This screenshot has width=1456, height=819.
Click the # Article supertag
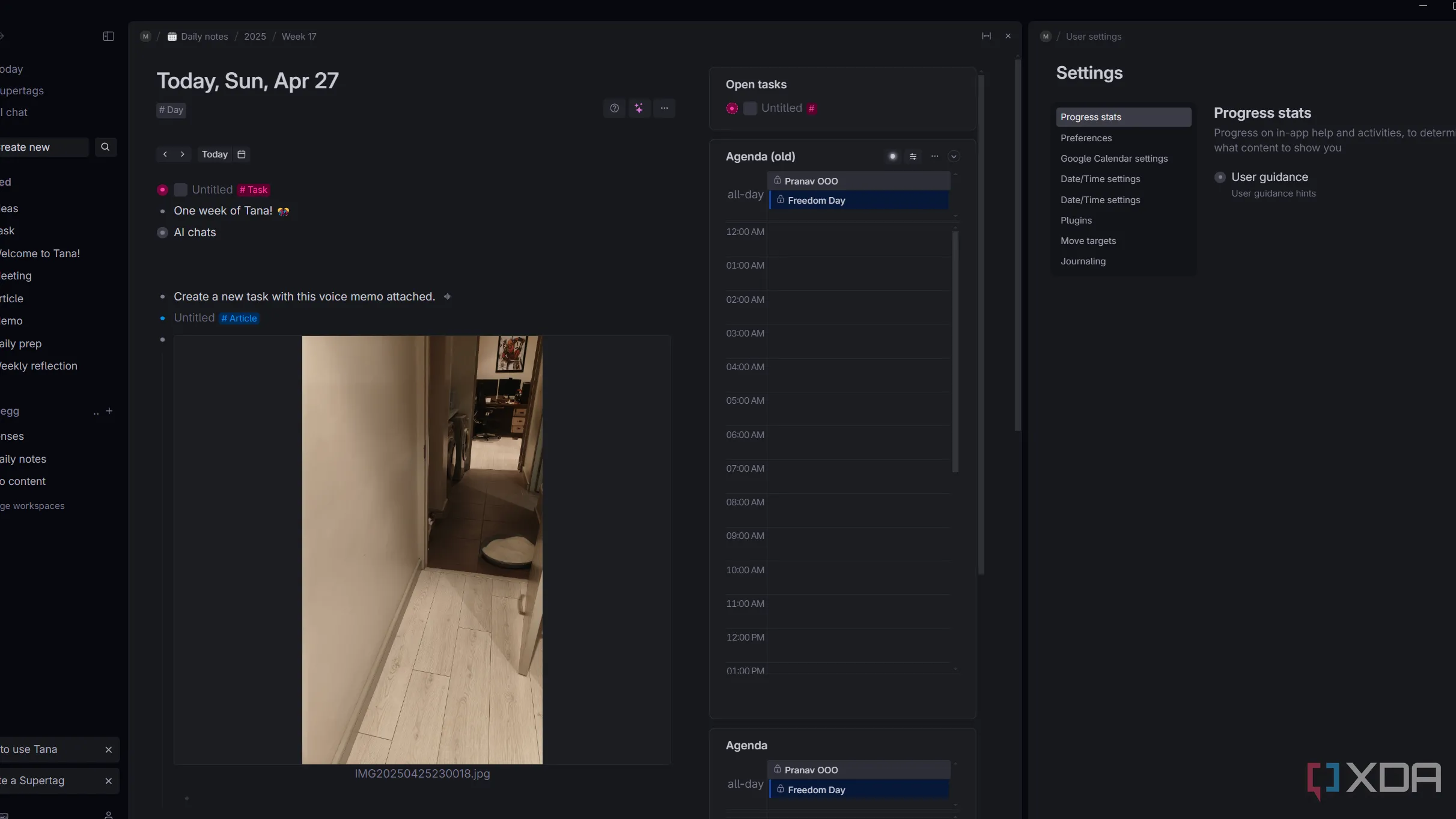pyautogui.click(x=239, y=318)
